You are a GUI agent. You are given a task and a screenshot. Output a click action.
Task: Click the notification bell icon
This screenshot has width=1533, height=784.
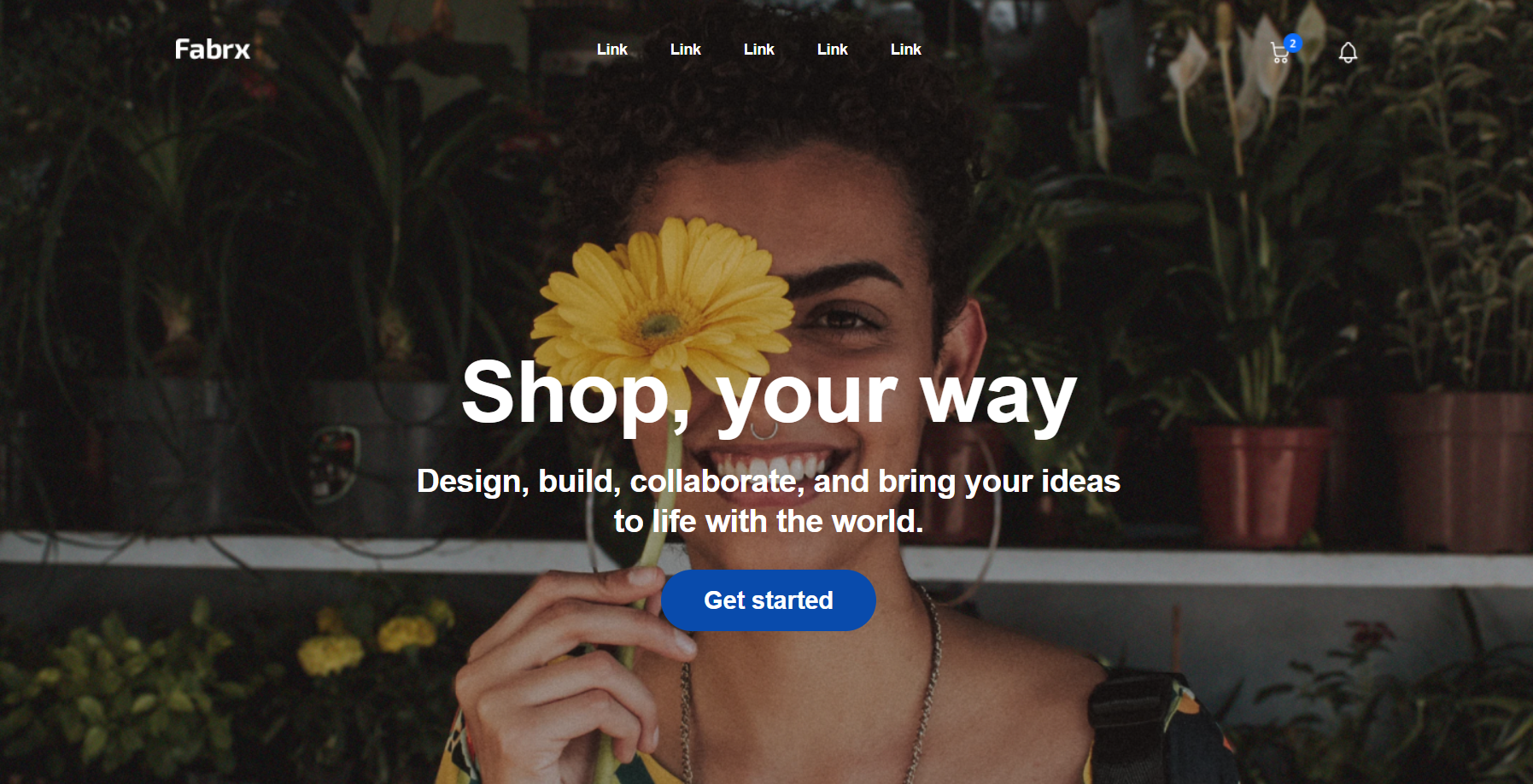1348,53
